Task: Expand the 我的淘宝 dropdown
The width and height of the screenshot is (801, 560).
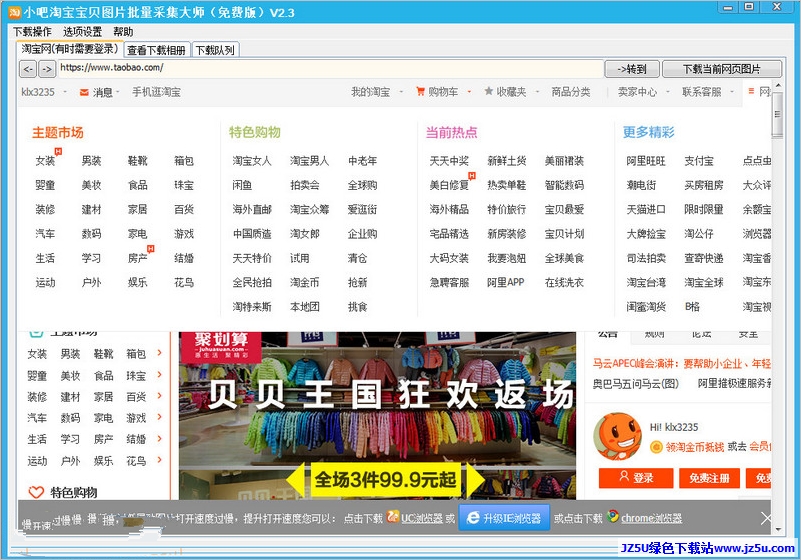Action: click(x=401, y=92)
